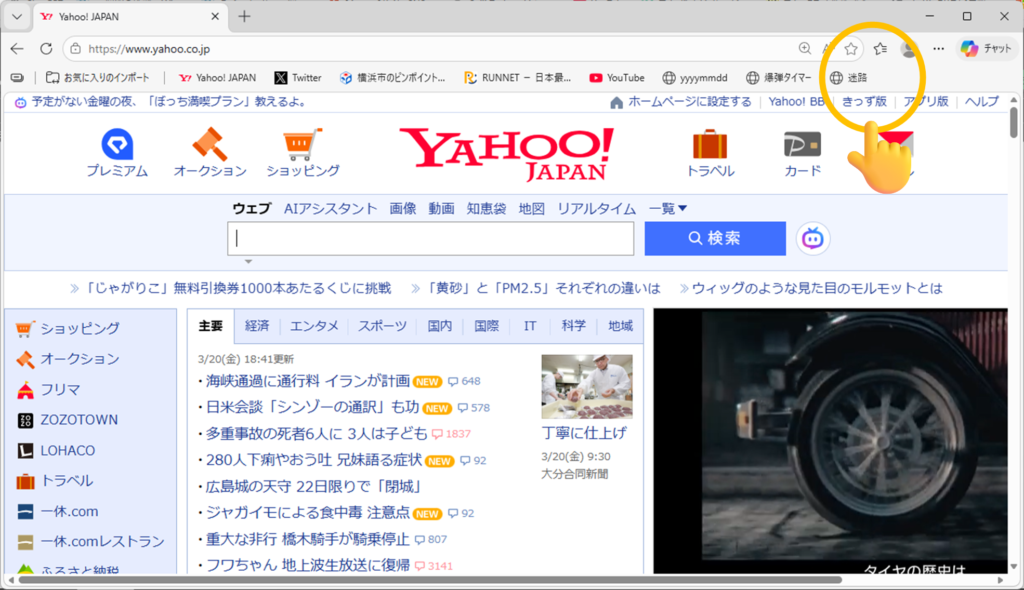This screenshot has height=590, width=1024.
Task: Switch to the エンタメ news tab
Action: click(314, 326)
